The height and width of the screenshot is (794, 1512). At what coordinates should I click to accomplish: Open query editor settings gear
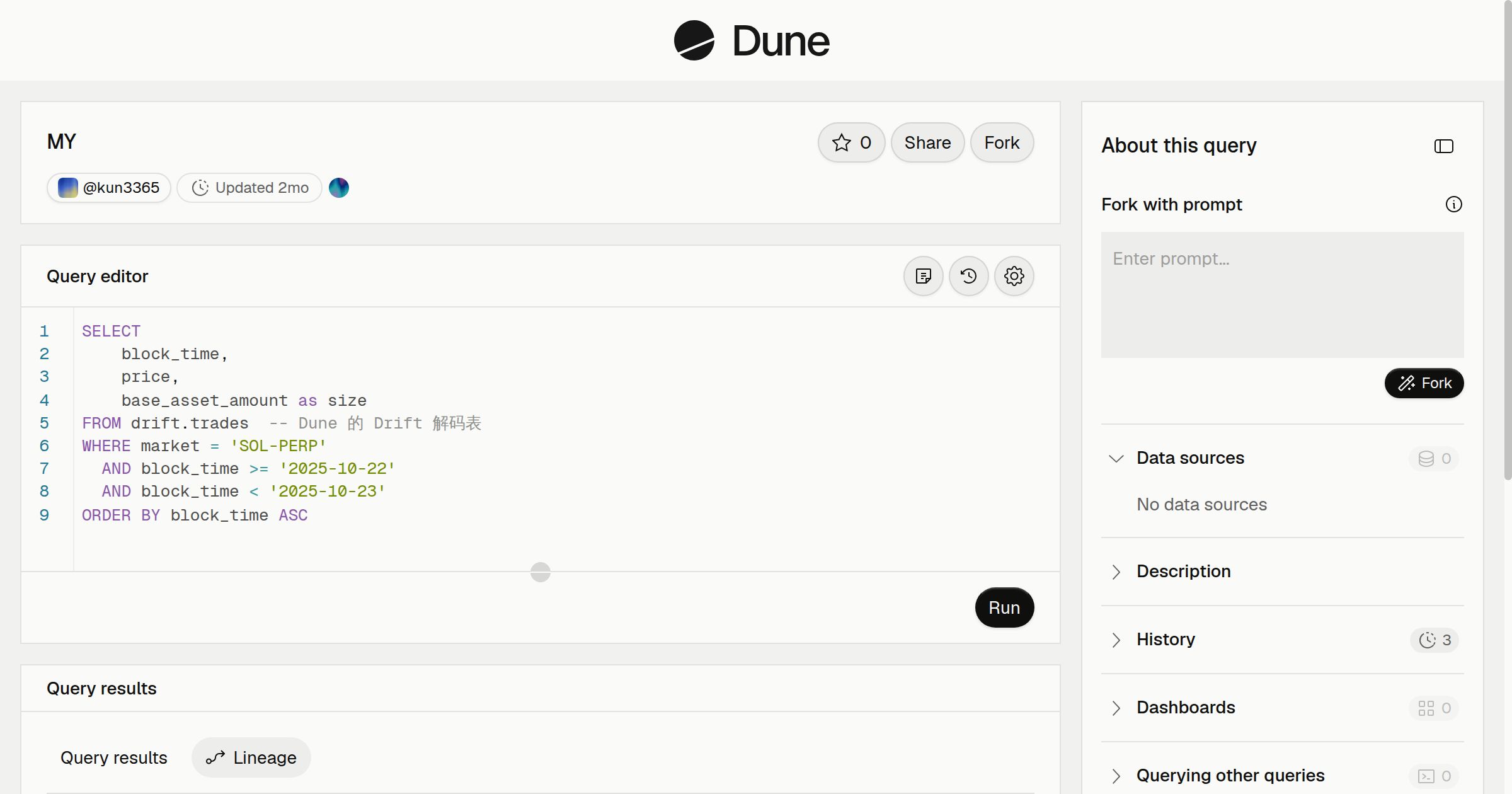click(x=1014, y=276)
